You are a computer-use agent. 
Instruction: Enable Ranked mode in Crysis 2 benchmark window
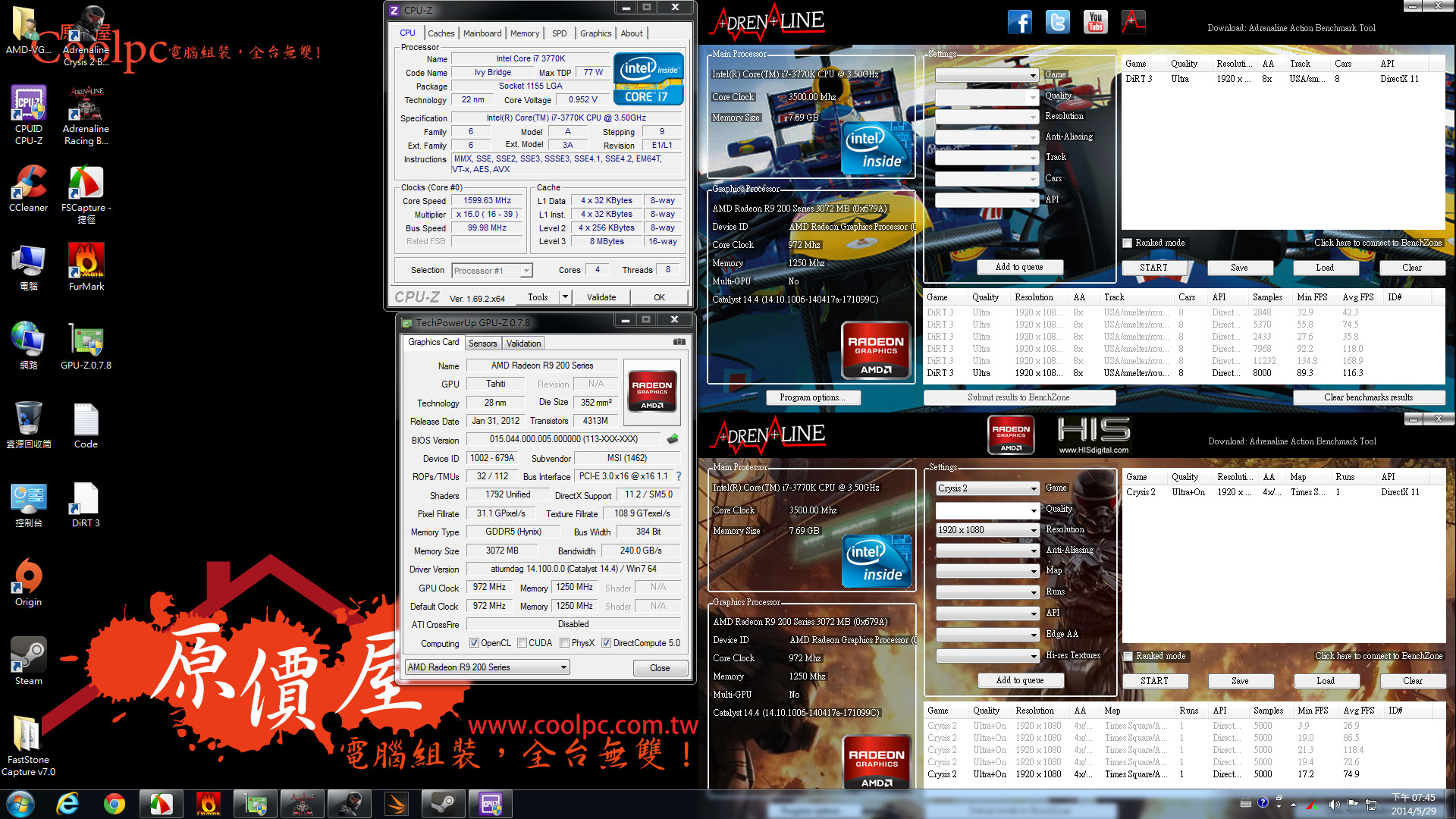click(1128, 657)
